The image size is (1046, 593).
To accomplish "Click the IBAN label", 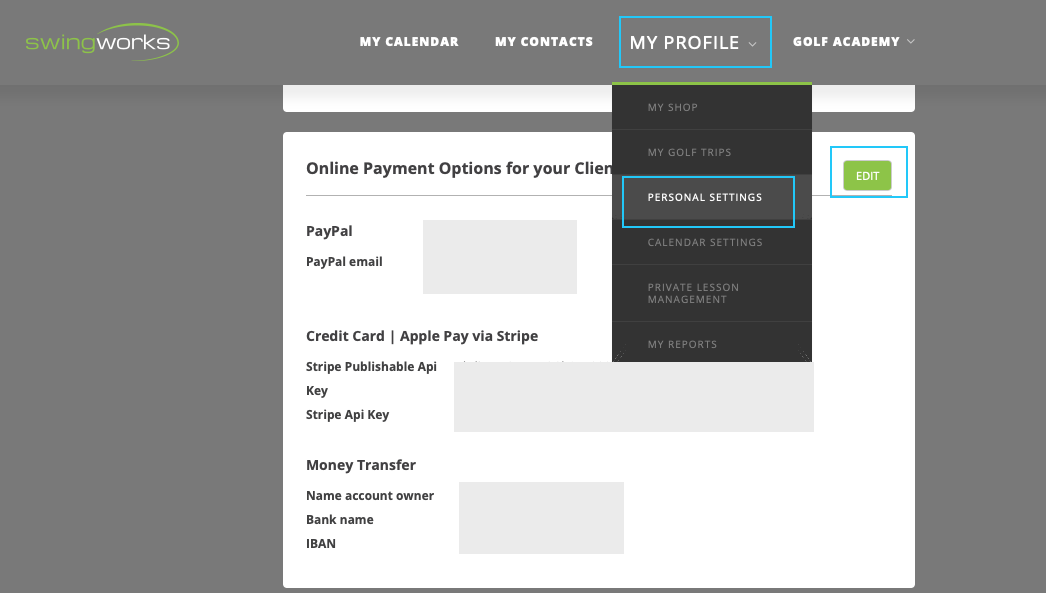I will tap(321, 544).
